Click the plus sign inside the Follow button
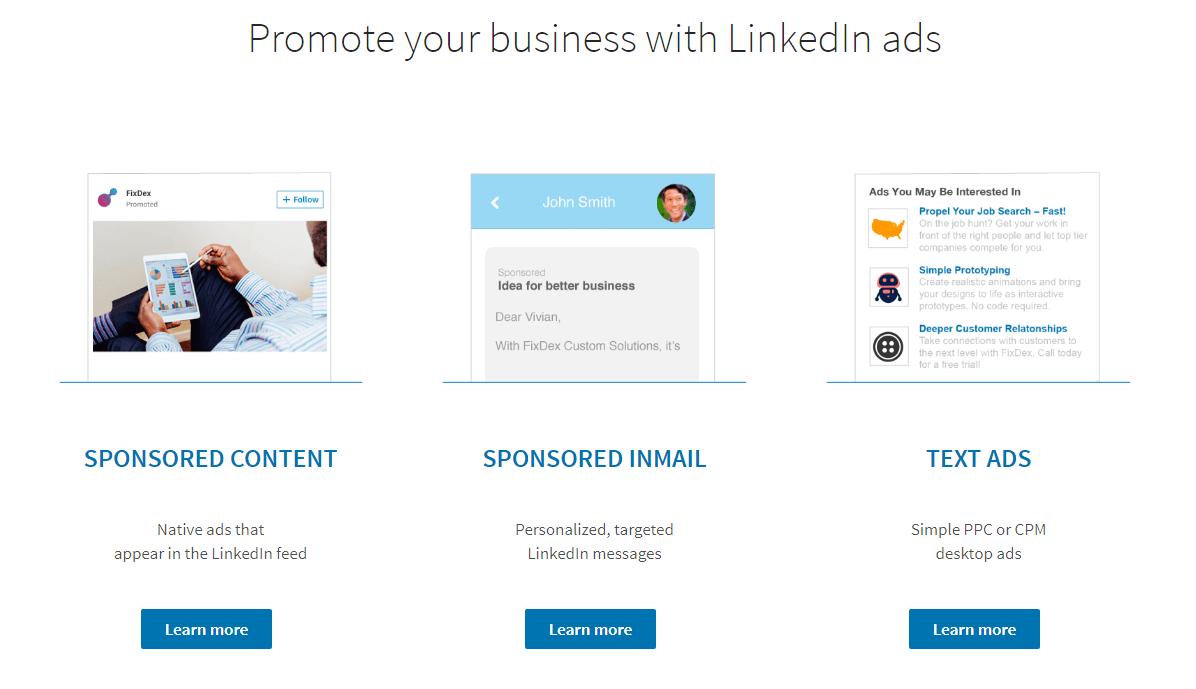Viewport: 1196px width, 689px height. [285, 199]
